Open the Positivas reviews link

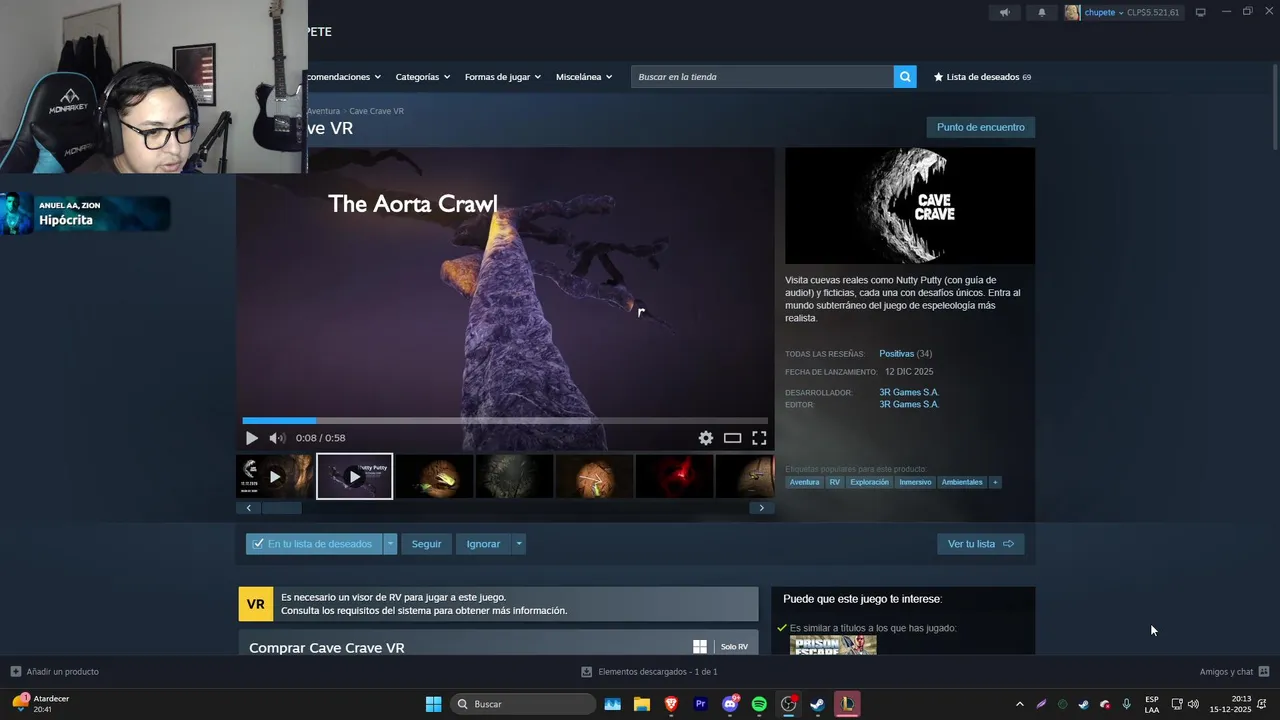point(897,354)
